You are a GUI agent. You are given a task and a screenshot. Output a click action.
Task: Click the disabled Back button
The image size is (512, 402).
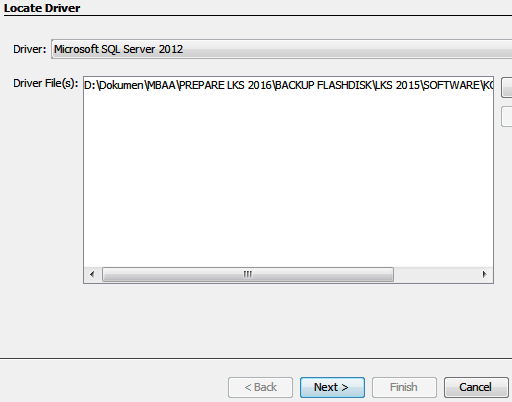tap(260, 387)
